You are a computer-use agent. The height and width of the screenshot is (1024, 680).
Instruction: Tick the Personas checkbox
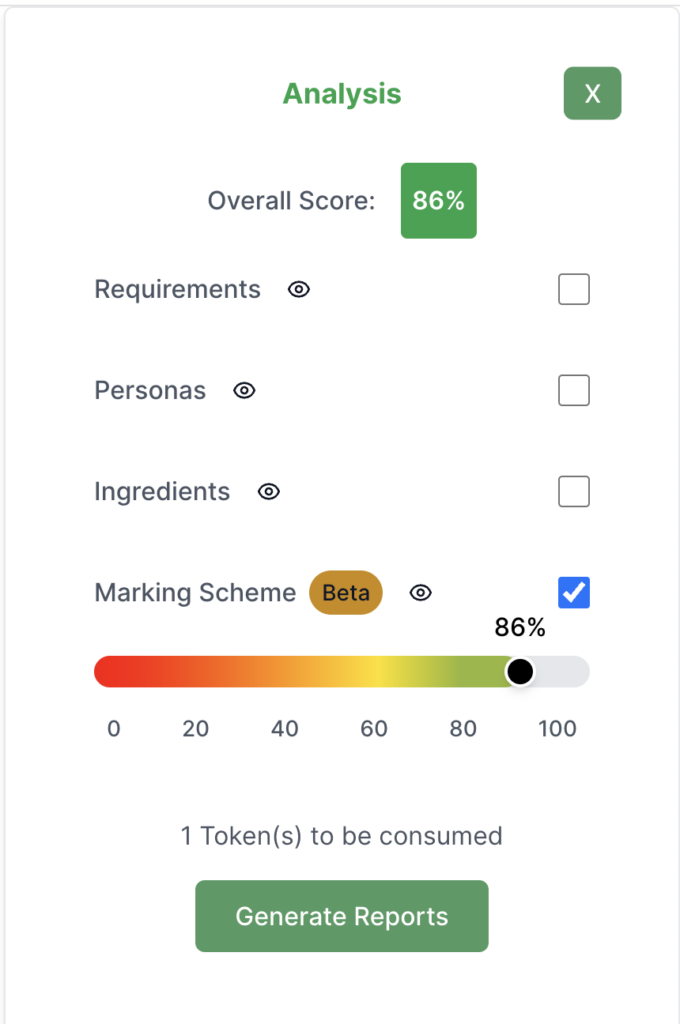pyautogui.click(x=573, y=391)
